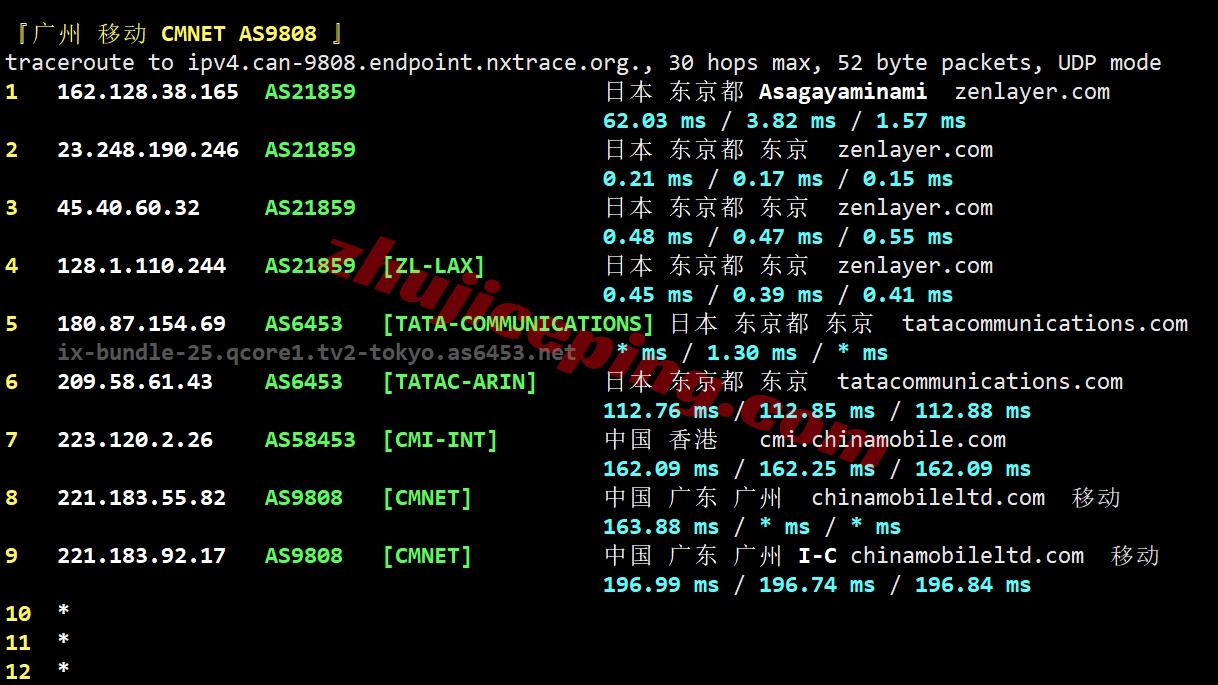Click the 196.99 ms latency value
The height and width of the screenshot is (685, 1218).
tap(661, 585)
